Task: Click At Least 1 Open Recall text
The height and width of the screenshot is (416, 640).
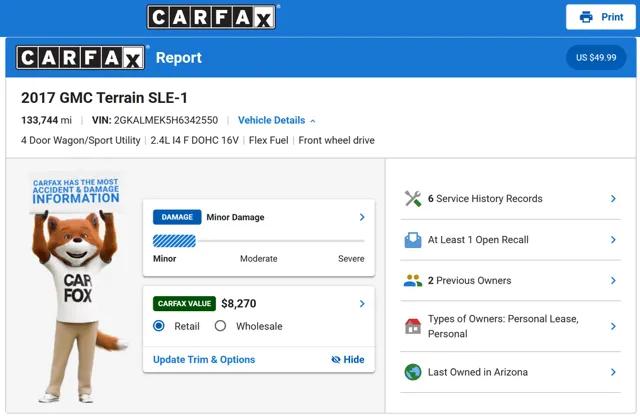Action: pos(478,240)
